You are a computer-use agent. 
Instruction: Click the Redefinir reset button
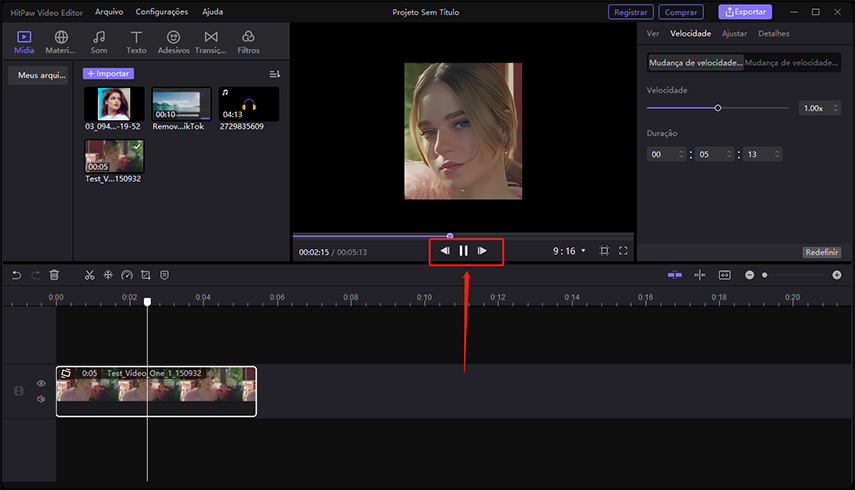click(x=822, y=252)
